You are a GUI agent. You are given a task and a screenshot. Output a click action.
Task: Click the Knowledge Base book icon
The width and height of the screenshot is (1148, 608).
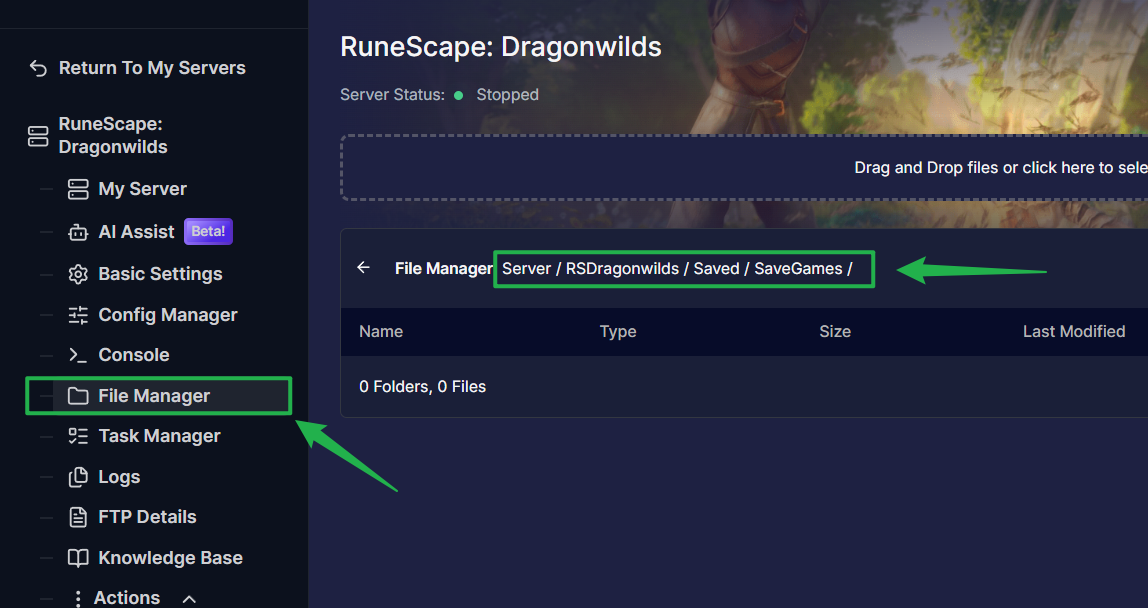point(78,558)
